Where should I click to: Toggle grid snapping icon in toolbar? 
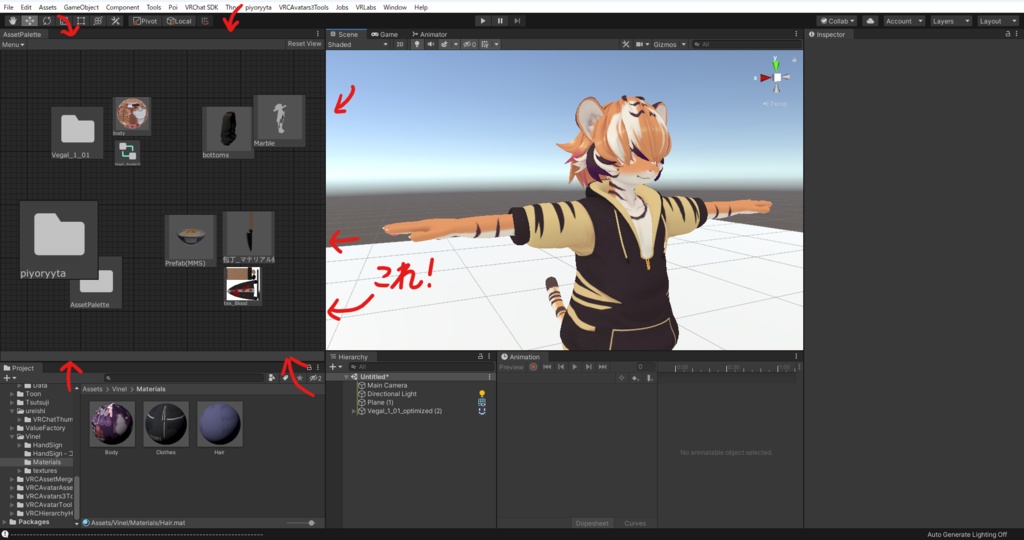(x=205, y=21)
